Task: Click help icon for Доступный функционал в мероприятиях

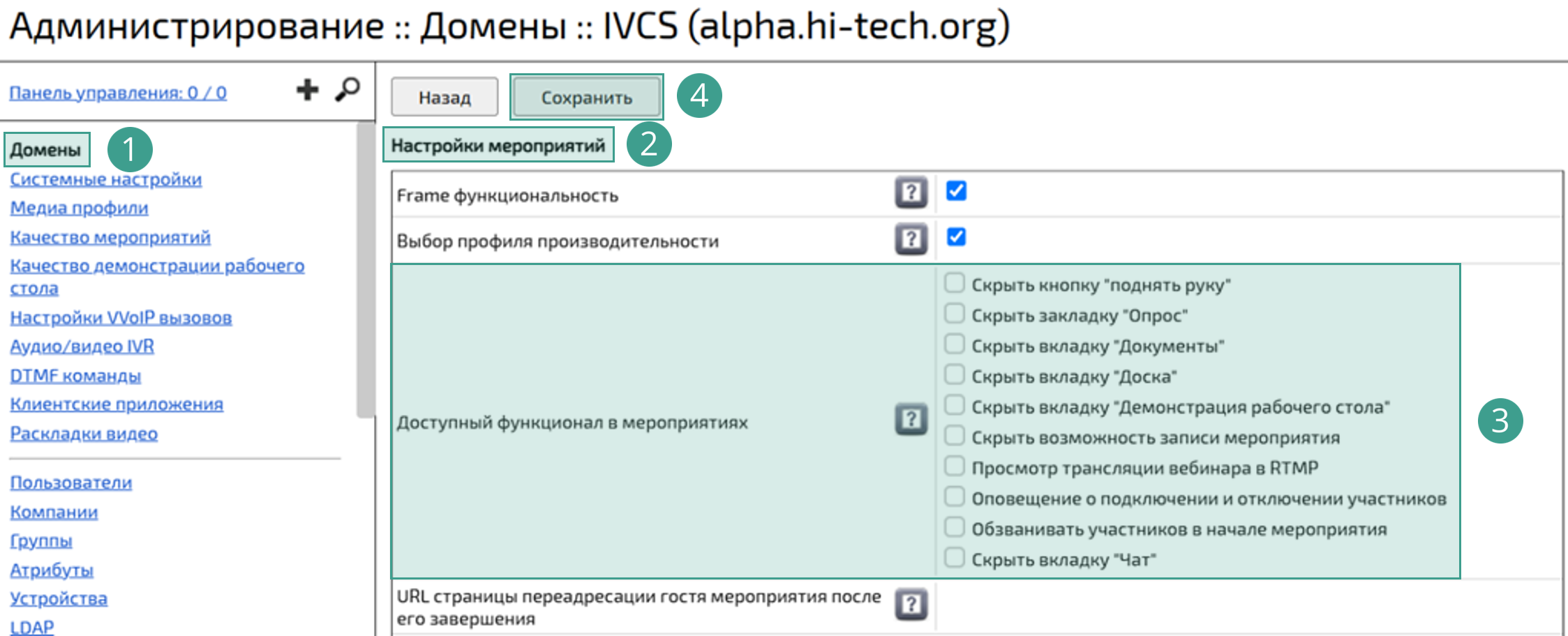Action: point(911,419)
